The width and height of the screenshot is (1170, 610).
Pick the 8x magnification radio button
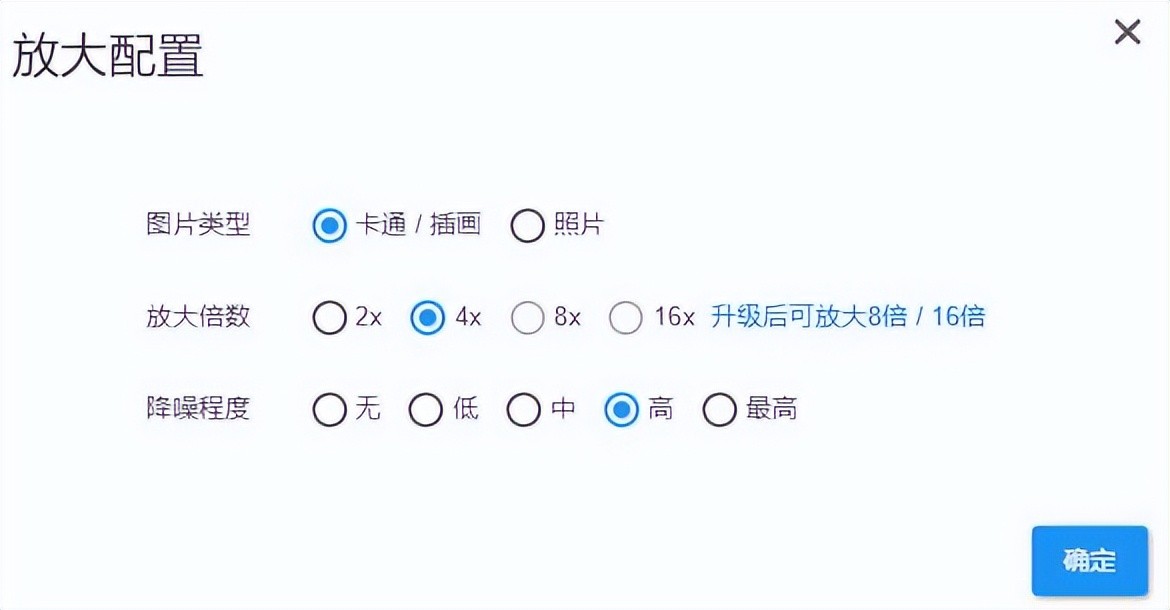click(527, 319)
